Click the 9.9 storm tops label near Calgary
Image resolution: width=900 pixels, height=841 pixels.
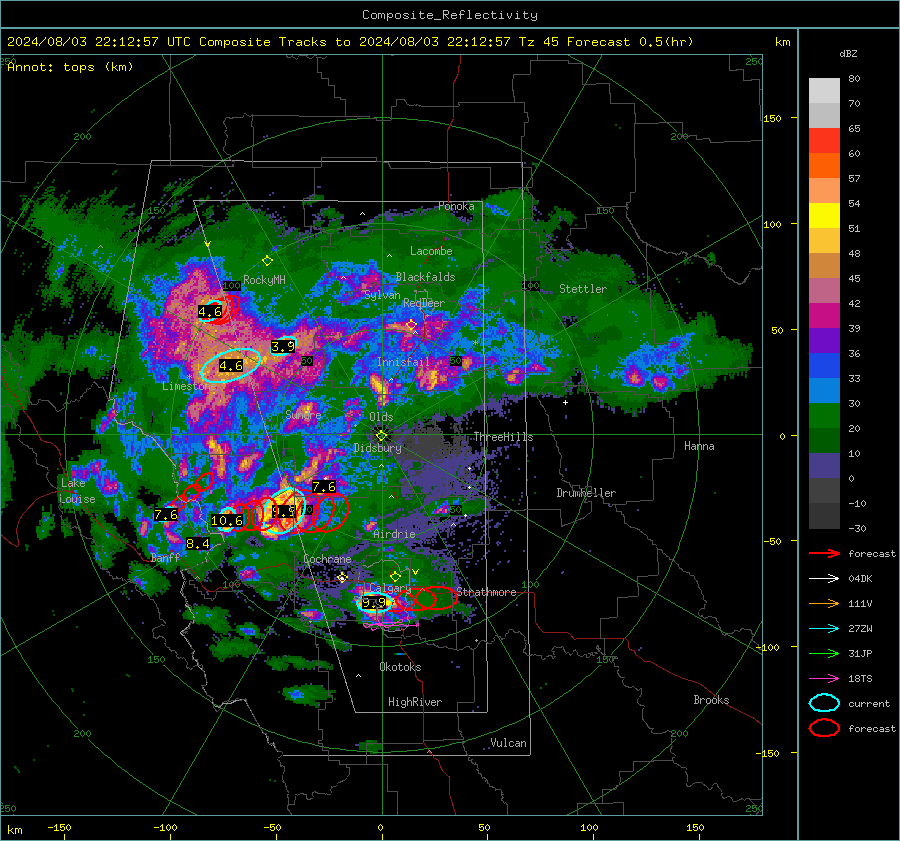tap(374, 603)
